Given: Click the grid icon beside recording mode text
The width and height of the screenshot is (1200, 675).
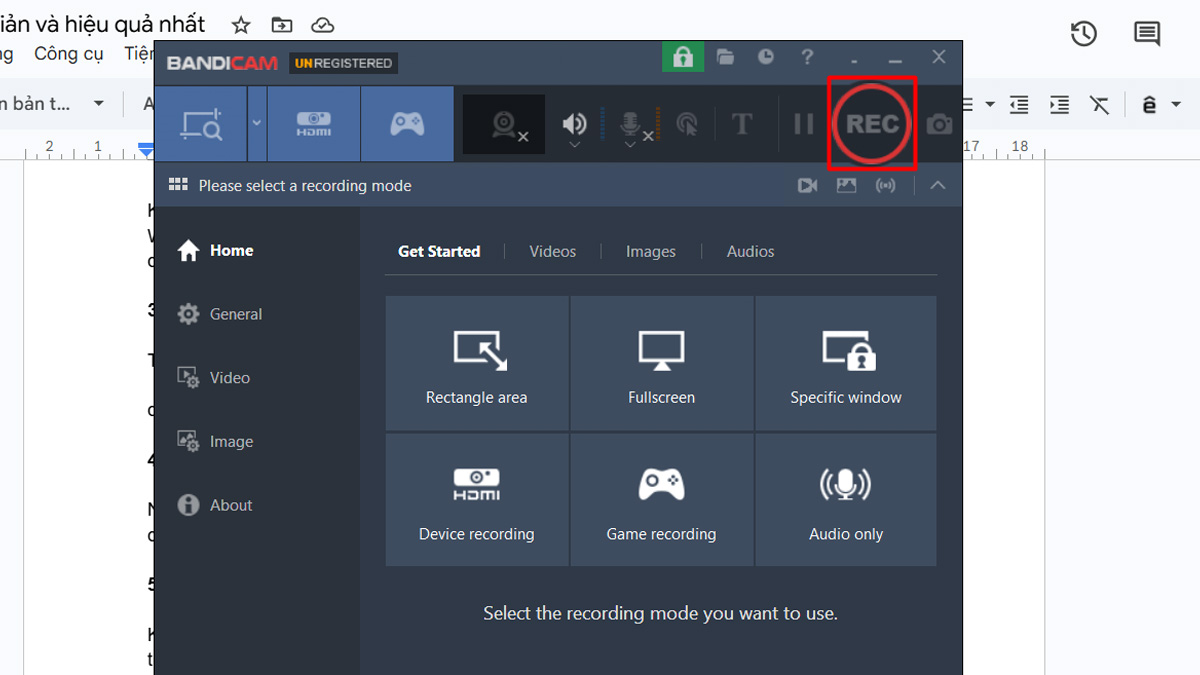Looking at the screenshot, I should [178, 185].
